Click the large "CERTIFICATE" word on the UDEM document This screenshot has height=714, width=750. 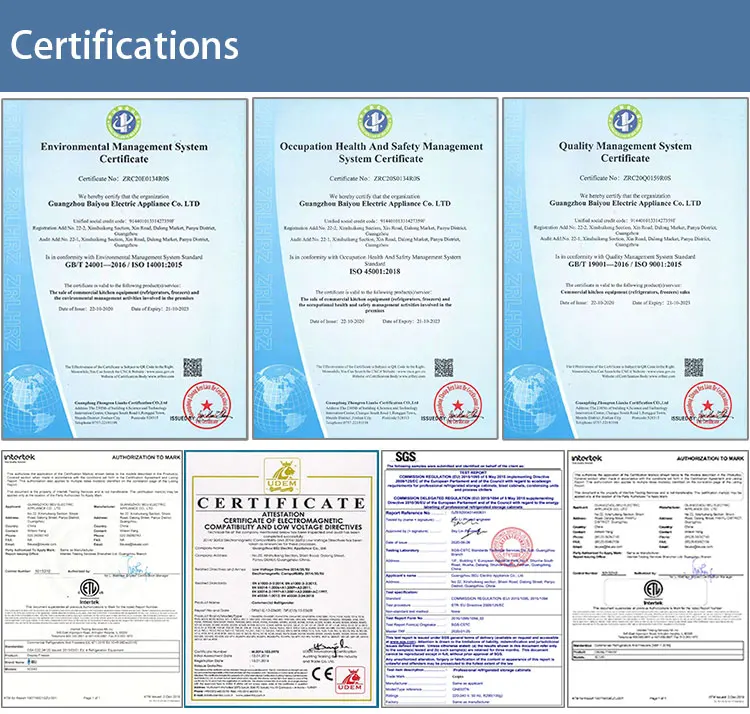281,503
